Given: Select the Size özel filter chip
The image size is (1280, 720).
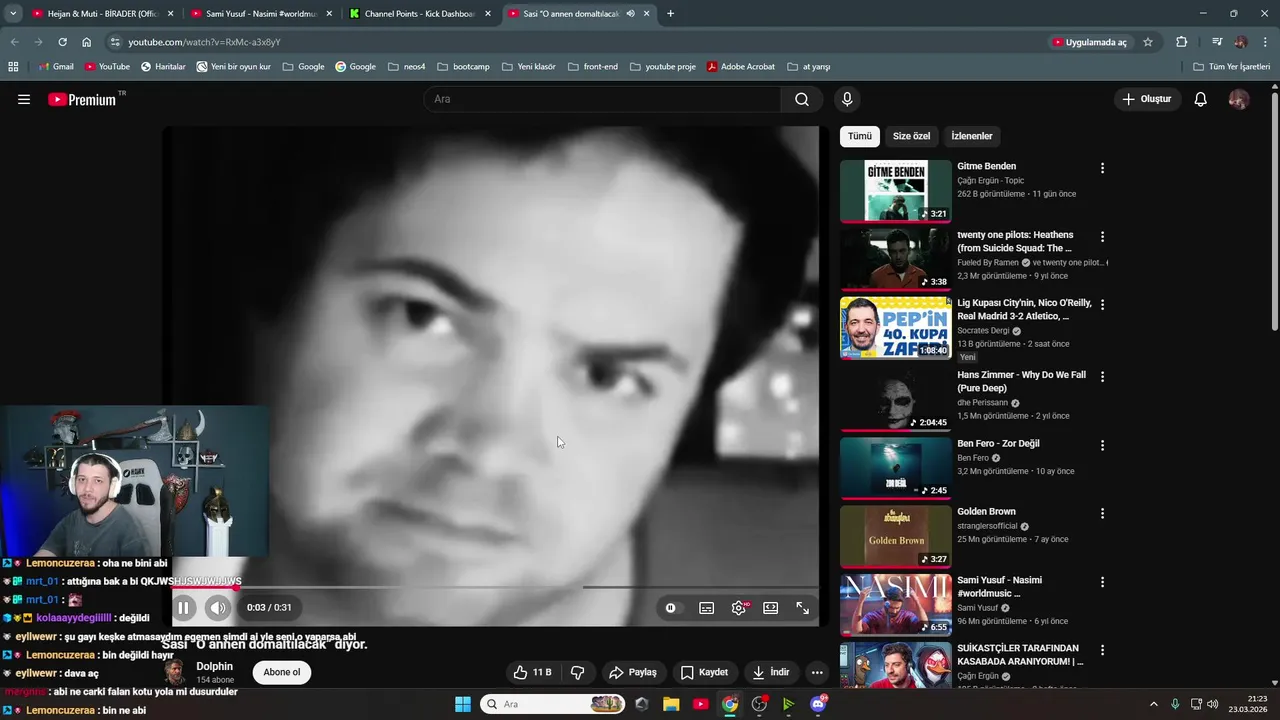Looking at the screenshot, I should (x=911, y=136).
